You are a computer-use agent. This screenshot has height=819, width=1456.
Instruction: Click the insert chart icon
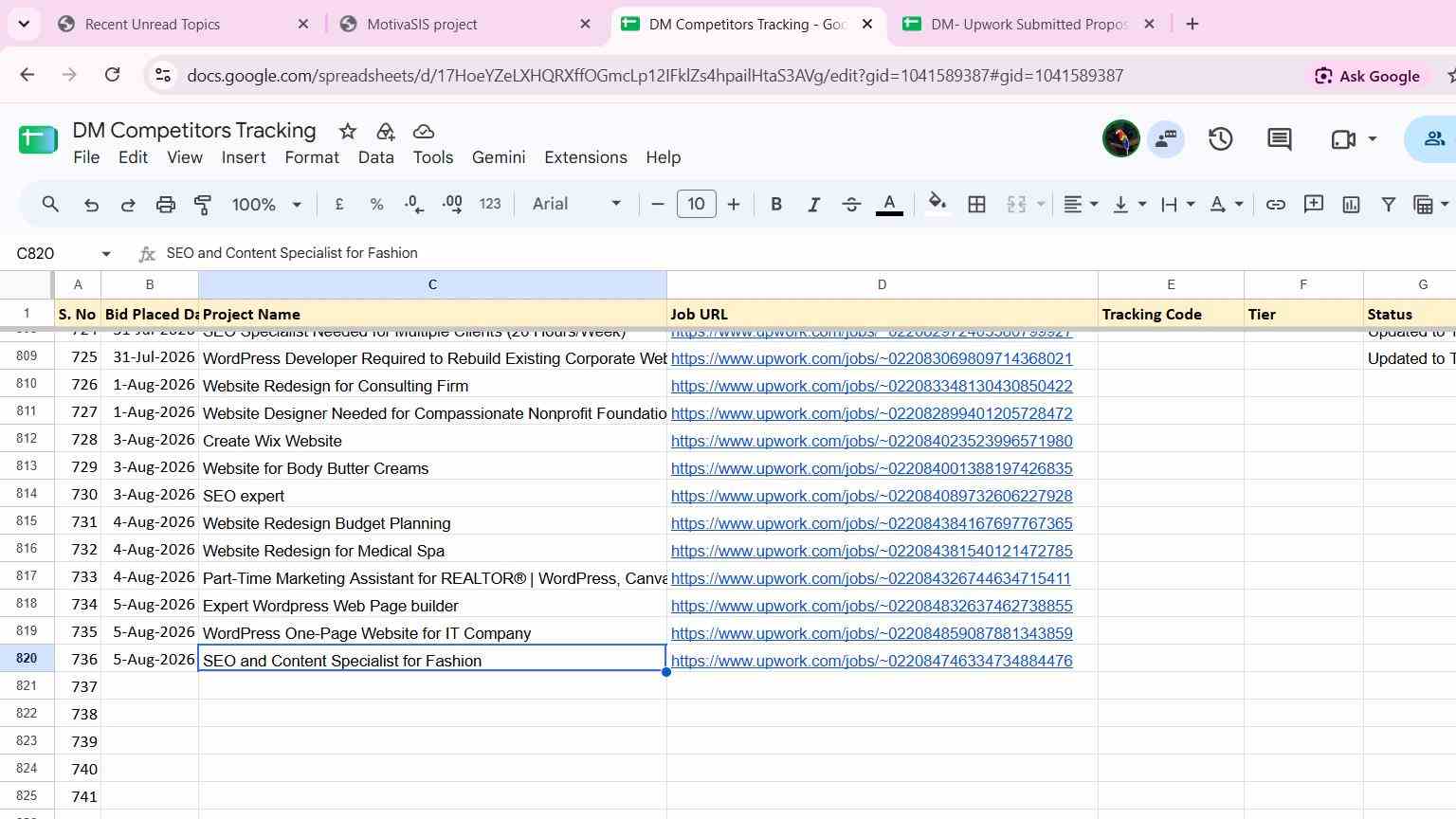1351,205
